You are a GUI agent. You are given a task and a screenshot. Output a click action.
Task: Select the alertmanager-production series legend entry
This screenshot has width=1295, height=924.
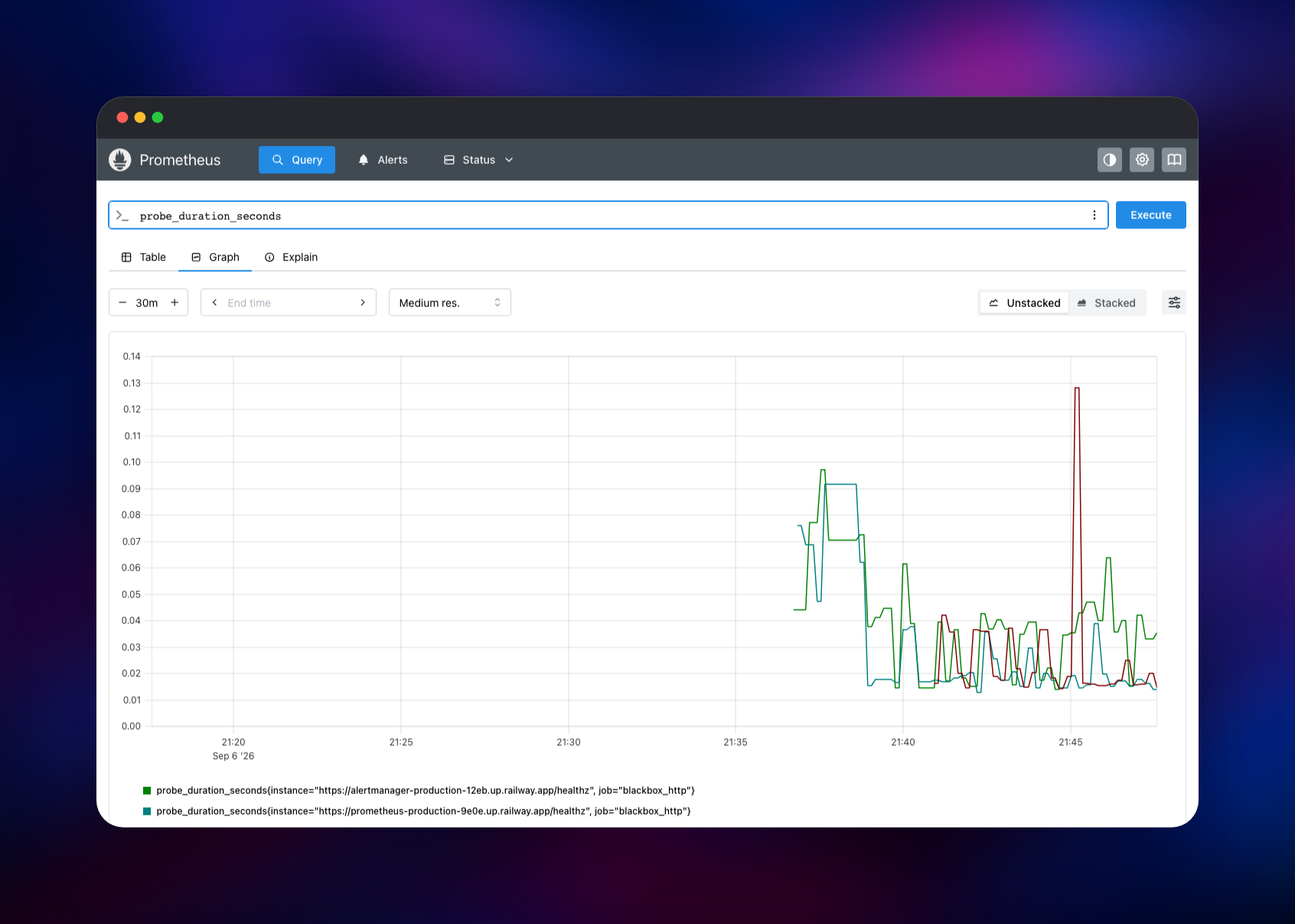pos(419,791)
